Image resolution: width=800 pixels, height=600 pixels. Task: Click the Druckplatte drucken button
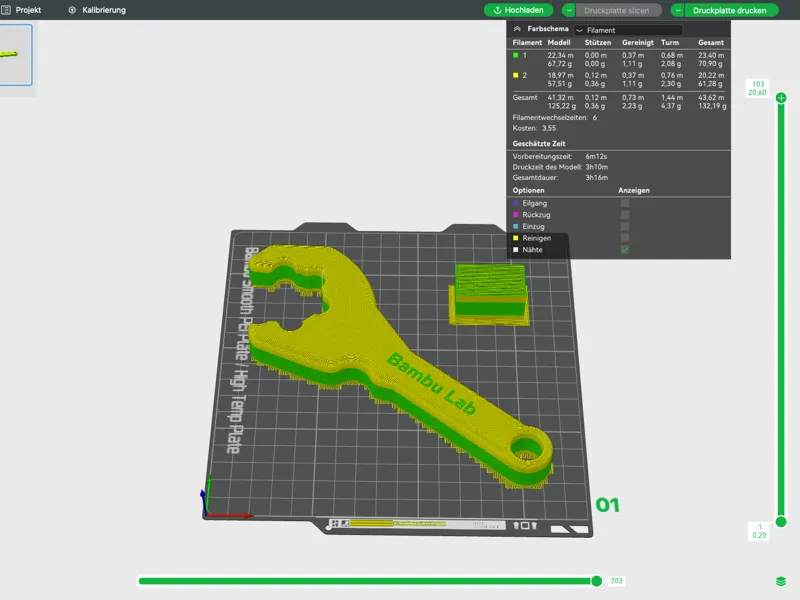730,10
